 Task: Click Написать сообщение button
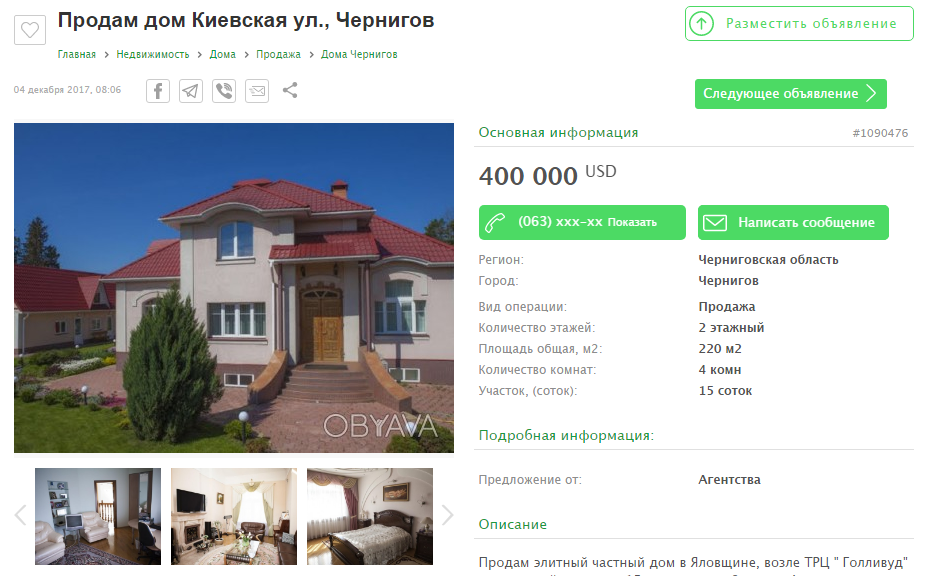pos(793,222)
